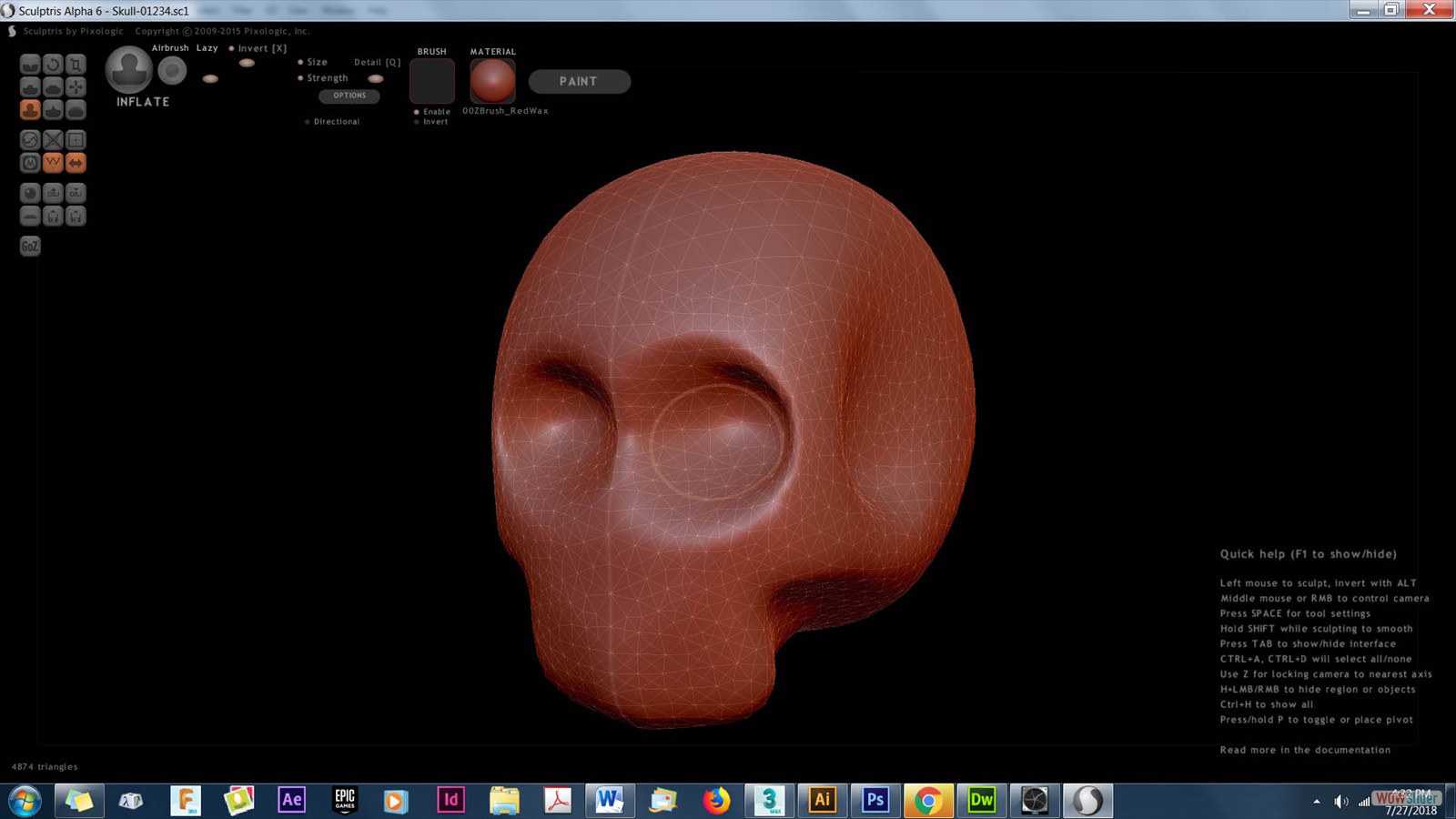
Task: Select the highlighted Inflate tool
Action: (30, 110)
